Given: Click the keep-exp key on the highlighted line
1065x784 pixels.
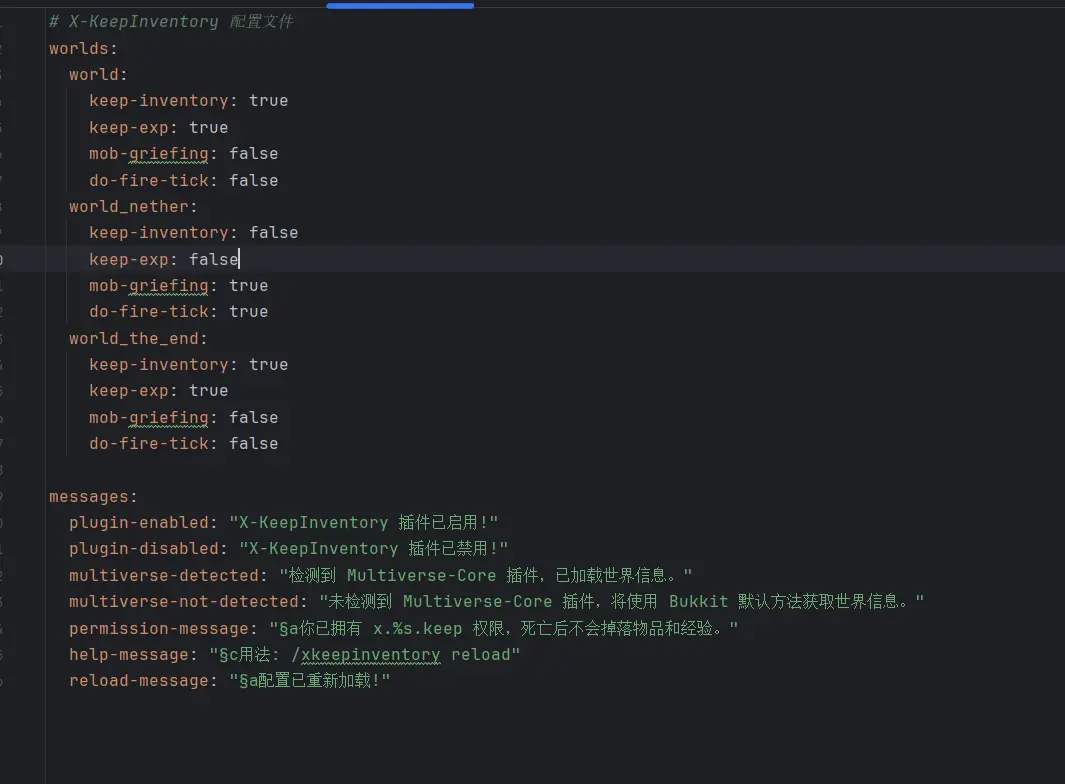Looking at the screenshot, I should pos(128,259).
